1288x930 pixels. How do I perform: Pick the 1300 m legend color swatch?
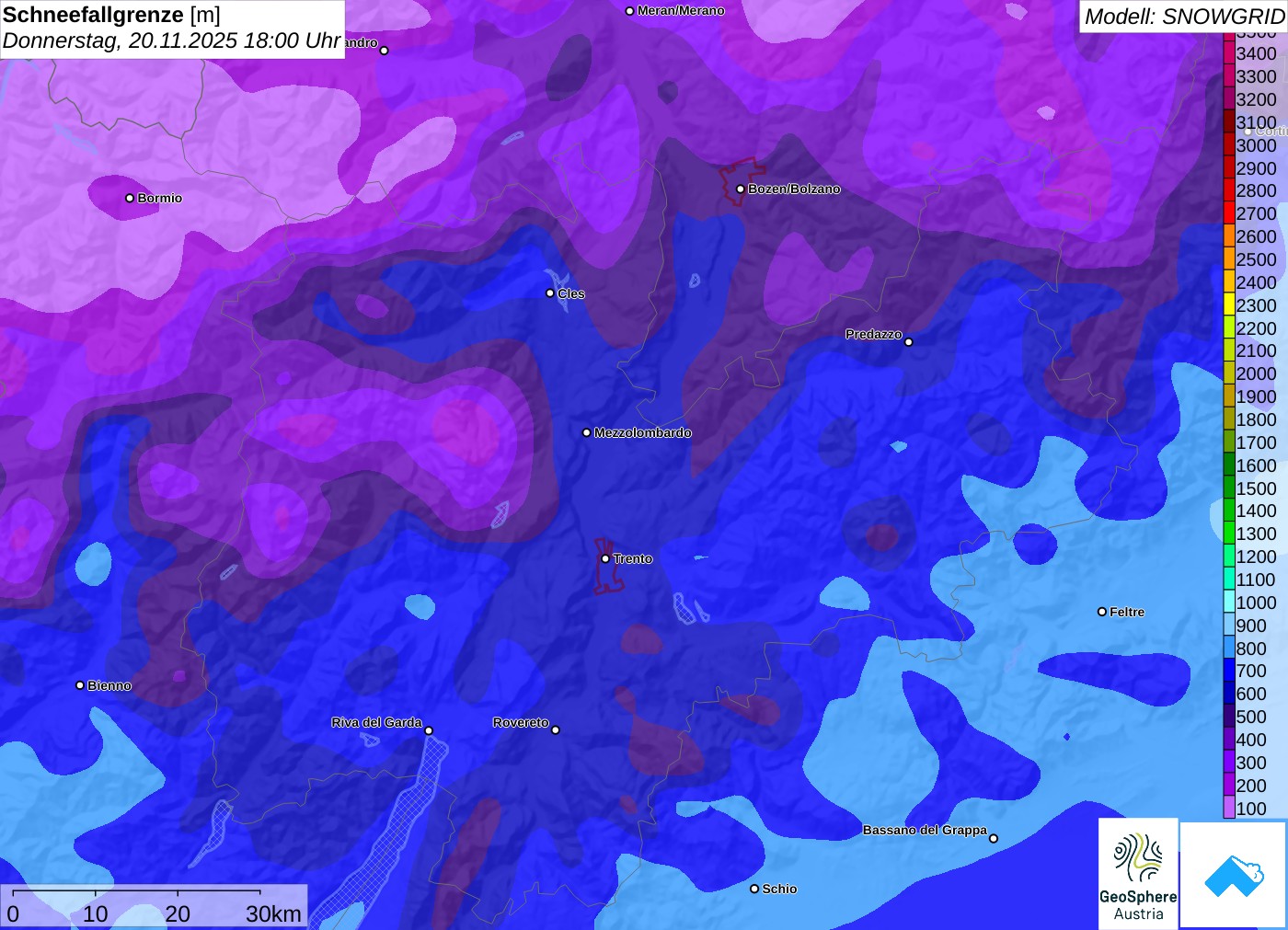click(1229, 534)
